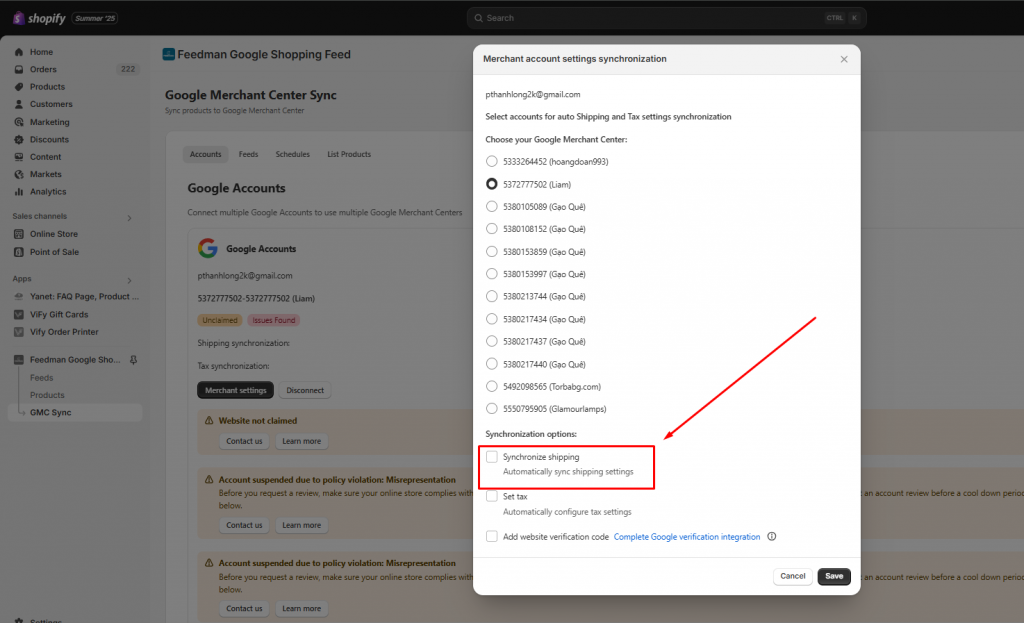Select account 5492098565 (Torbabg.com)
The height and width of the screenshot is (623, 1024).
(x=492, y=387)
